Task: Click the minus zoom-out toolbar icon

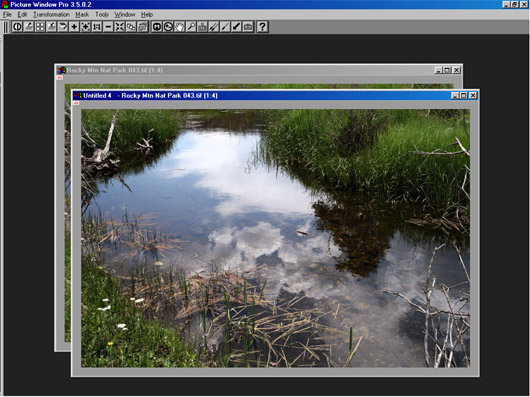Action: click(108, 27)
